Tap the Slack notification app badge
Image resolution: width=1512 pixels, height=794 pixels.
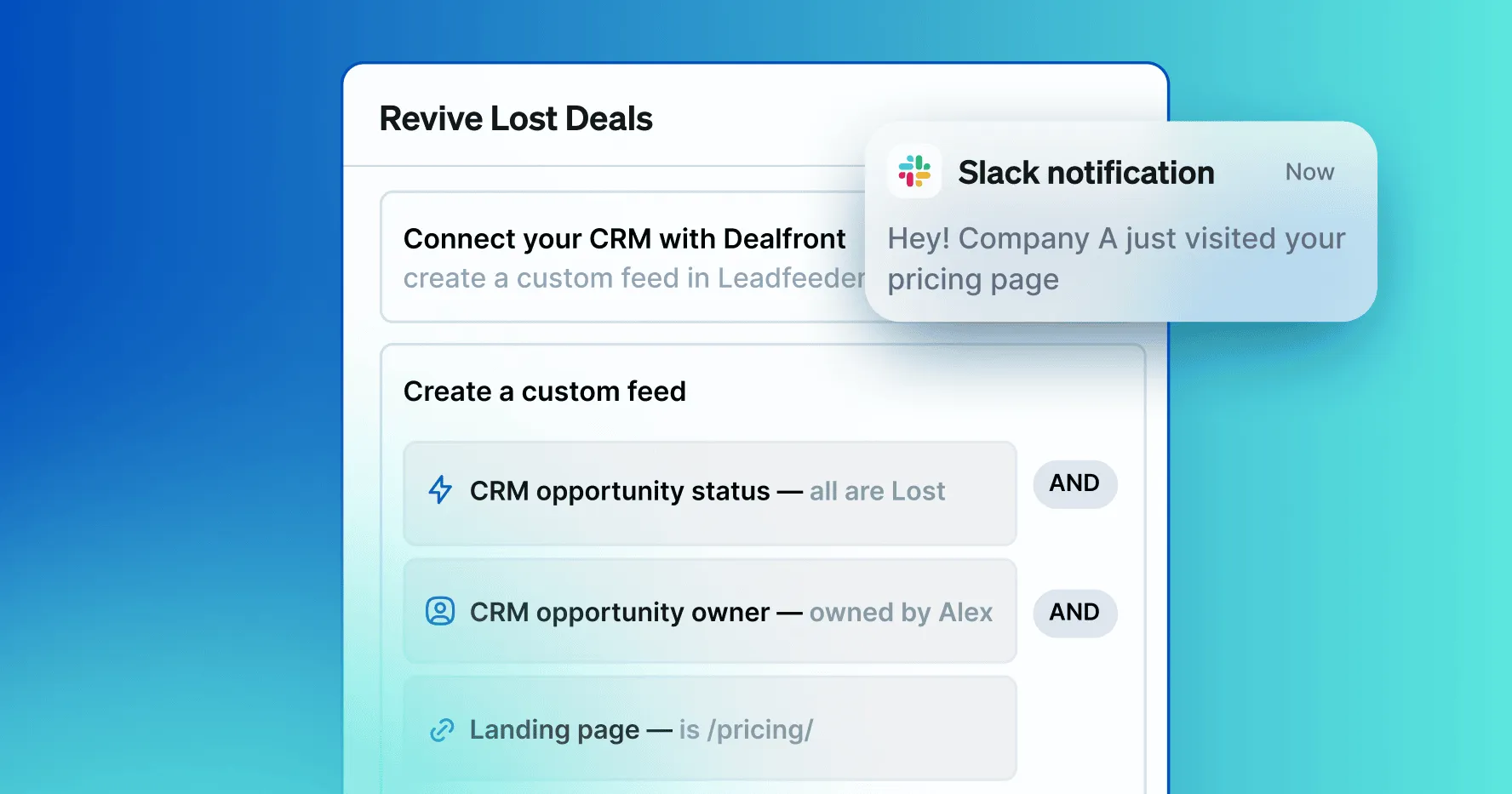[x=914, y=172]
